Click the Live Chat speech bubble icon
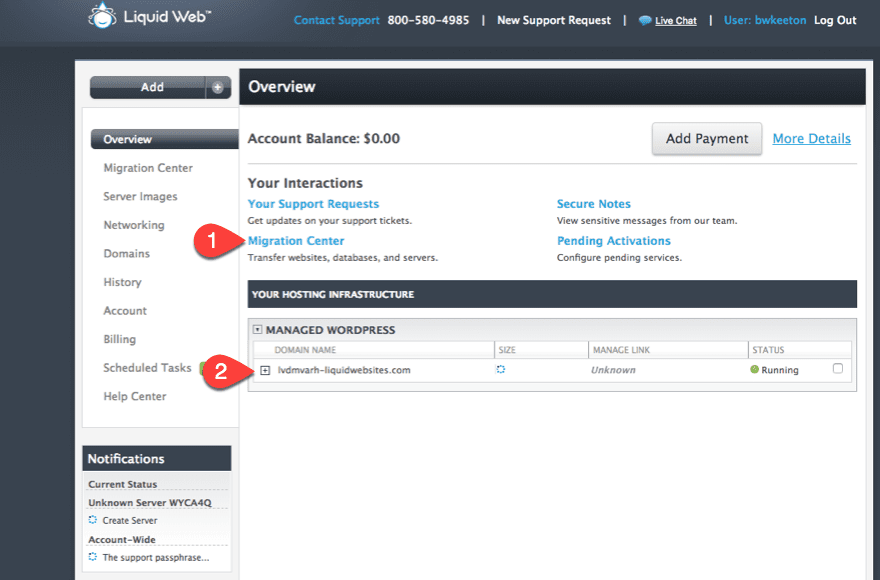Image resolution: width=880 pixels, height=580 pixels. 645,21
